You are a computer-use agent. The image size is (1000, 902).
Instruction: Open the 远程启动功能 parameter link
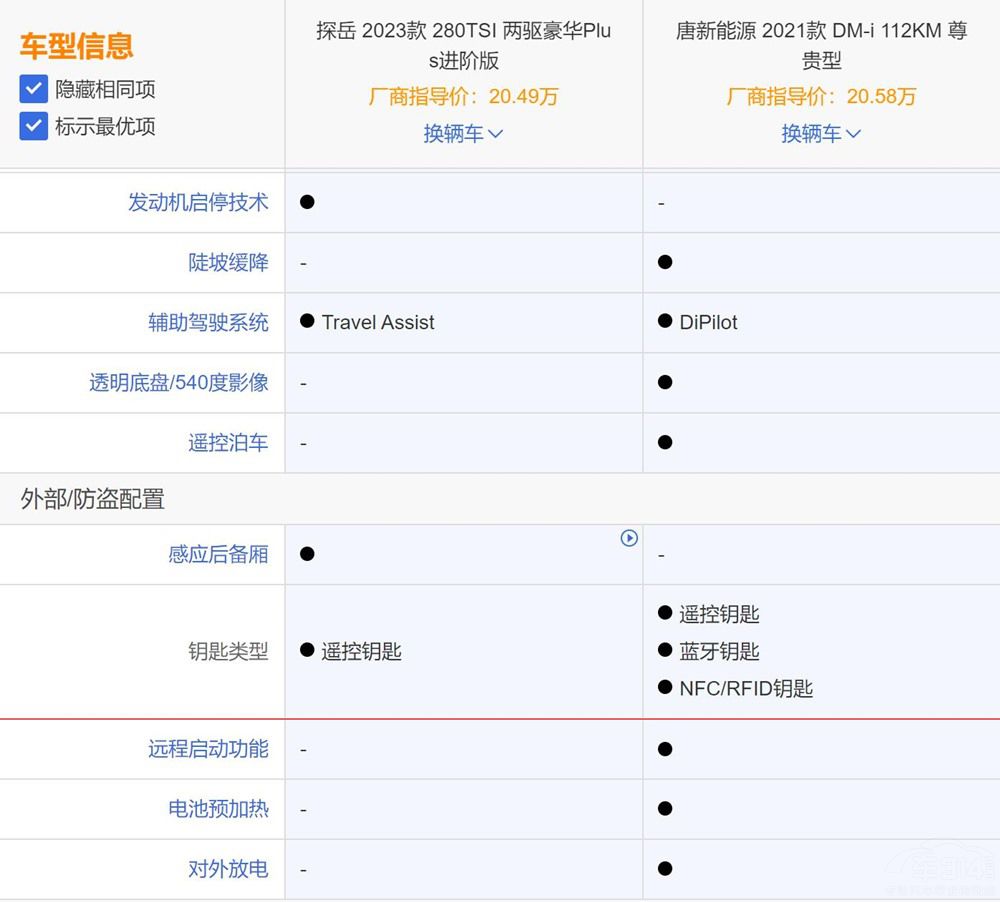pos(208,748)
